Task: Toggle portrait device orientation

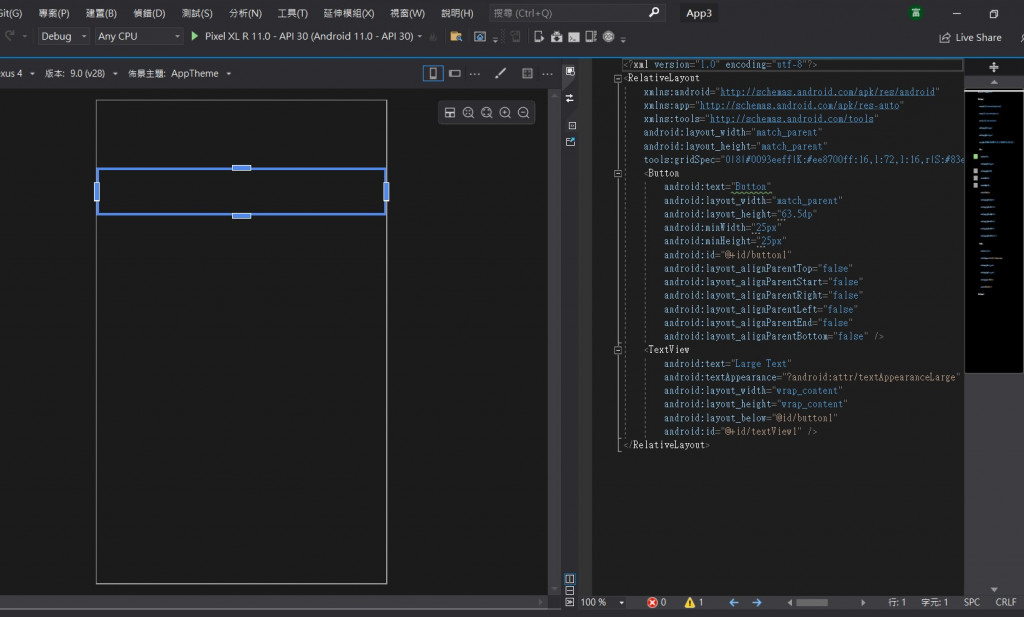Action: click(433, 73)
